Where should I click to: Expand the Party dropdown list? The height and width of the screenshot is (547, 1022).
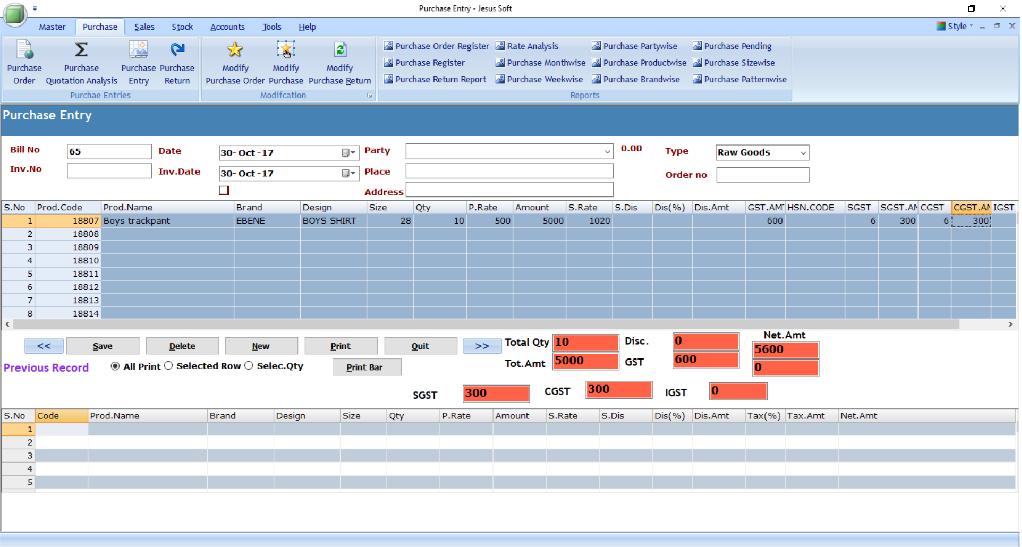607,152
